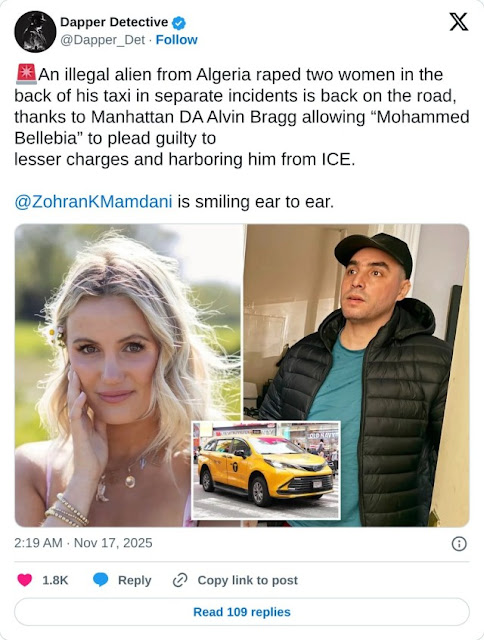Click Read 109 replies button
This screenshot has height=640, width=484.
(x=242, y=612)
